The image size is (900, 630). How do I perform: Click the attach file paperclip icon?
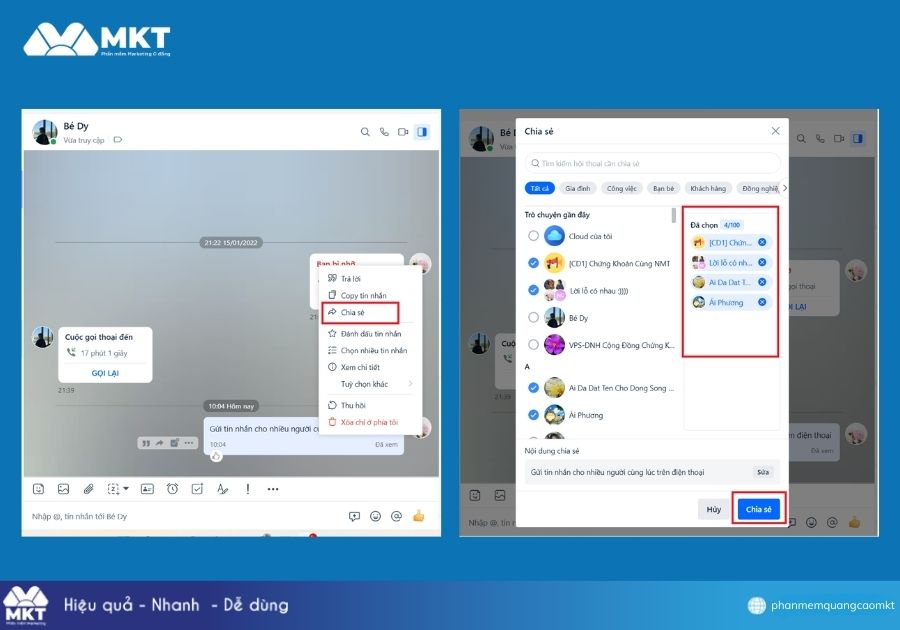[x=88, y=489]
